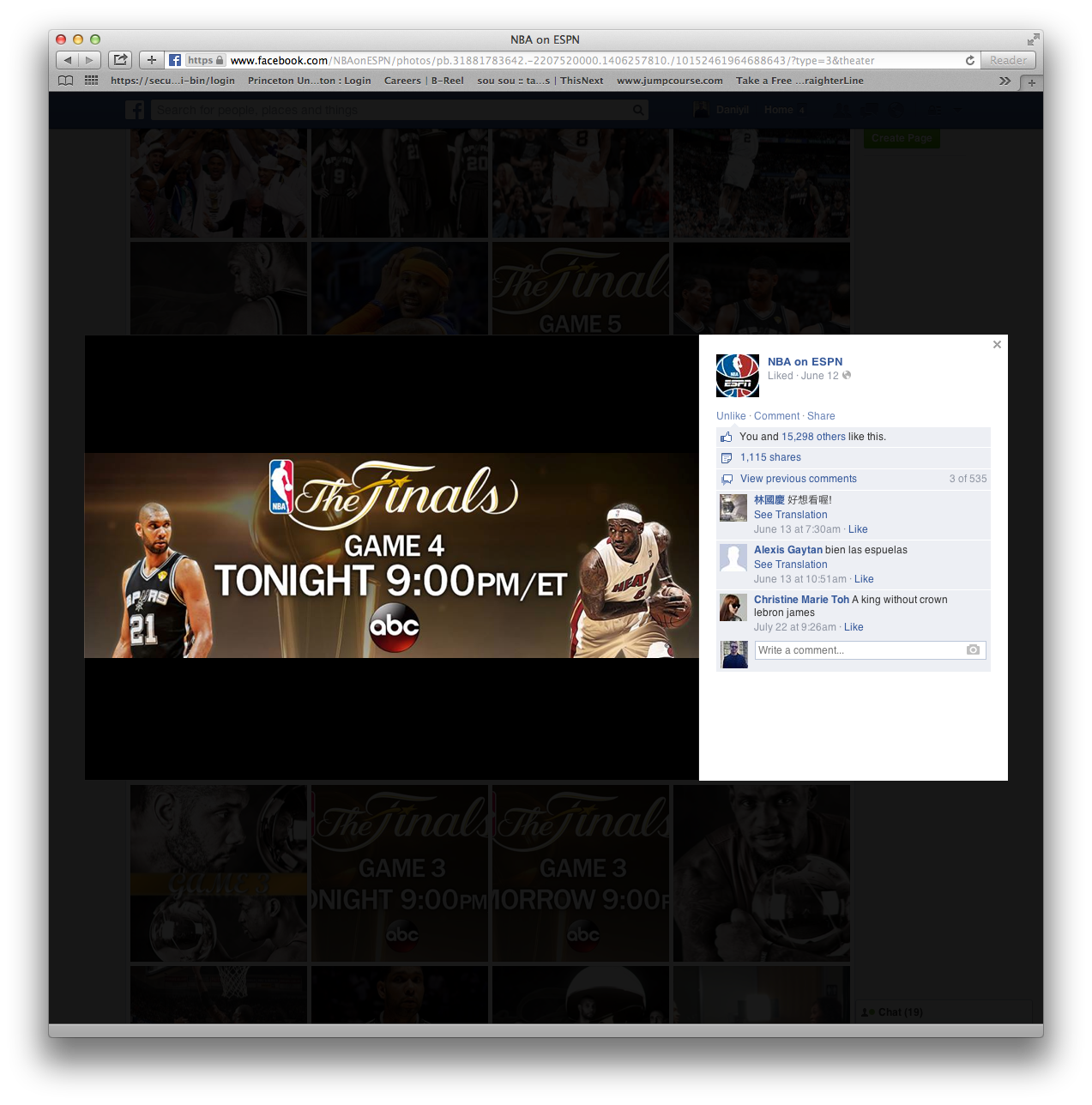
Task: Click the search magnifier in Facebook header
Action: pos(638,110)
